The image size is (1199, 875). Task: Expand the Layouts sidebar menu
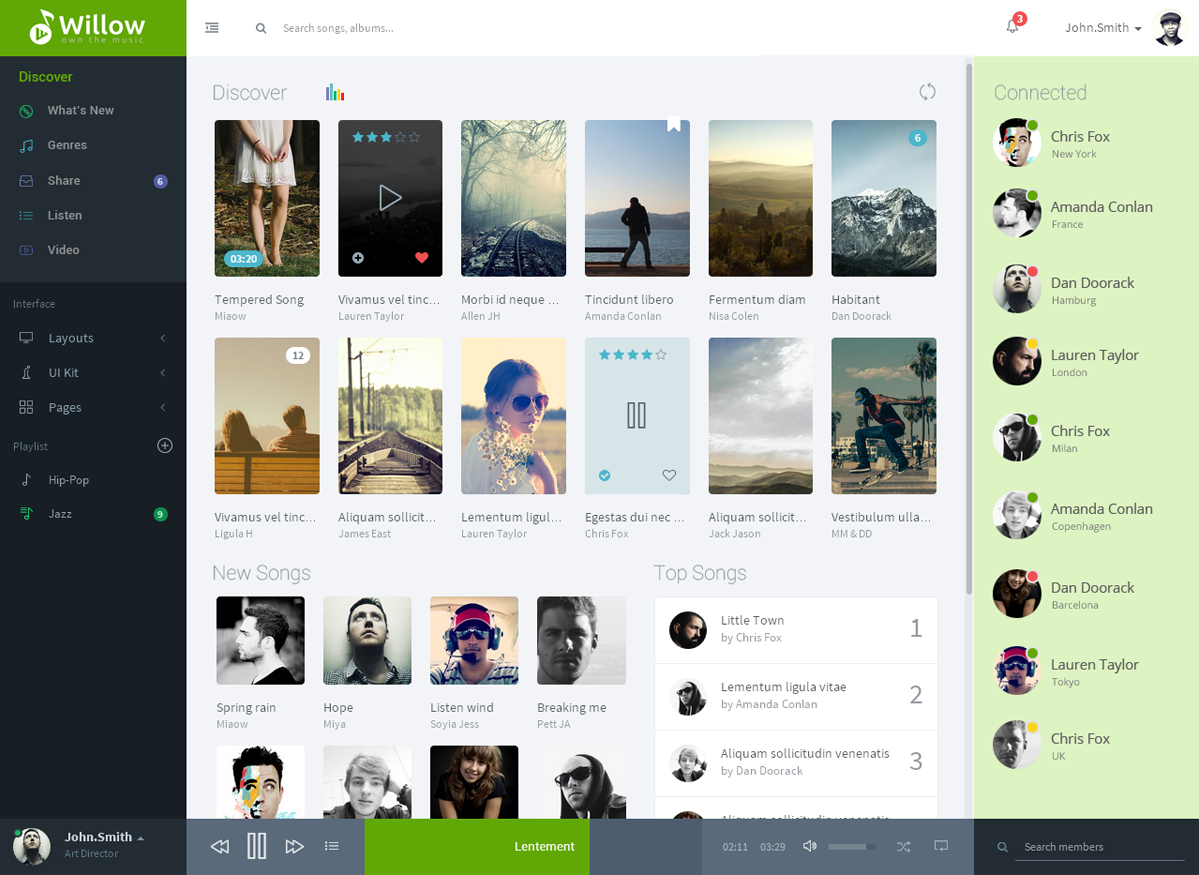tap(93, 337)
